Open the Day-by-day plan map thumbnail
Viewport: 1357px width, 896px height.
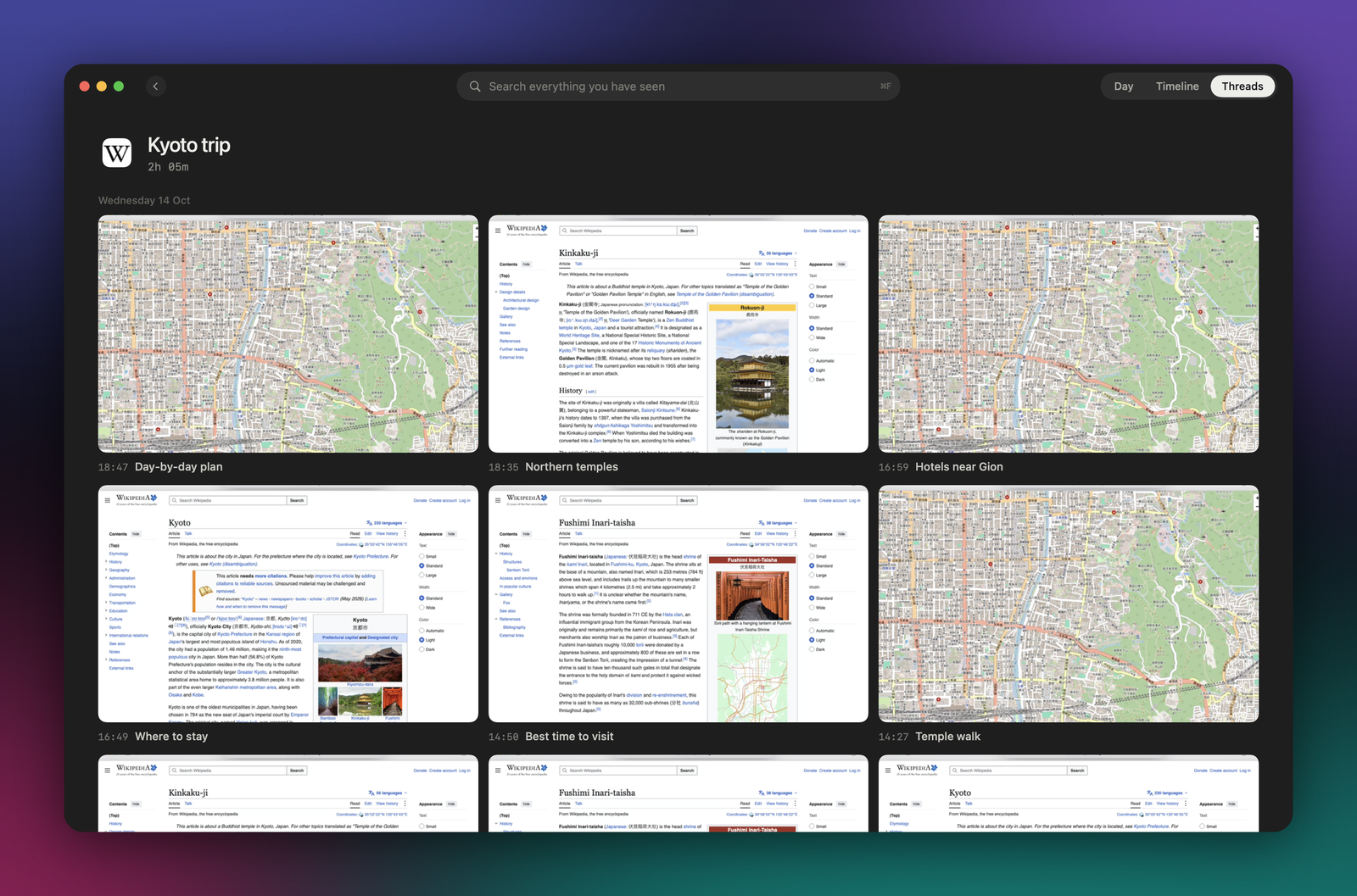click(288, 334)
